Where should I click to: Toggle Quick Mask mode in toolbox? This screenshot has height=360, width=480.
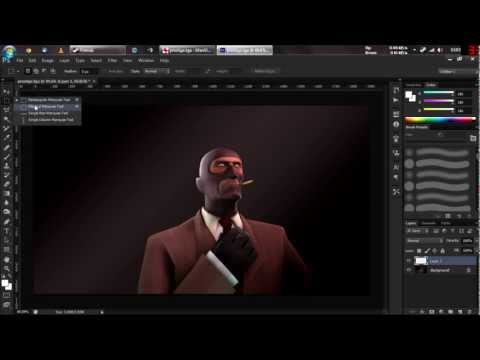coord(6,295)
